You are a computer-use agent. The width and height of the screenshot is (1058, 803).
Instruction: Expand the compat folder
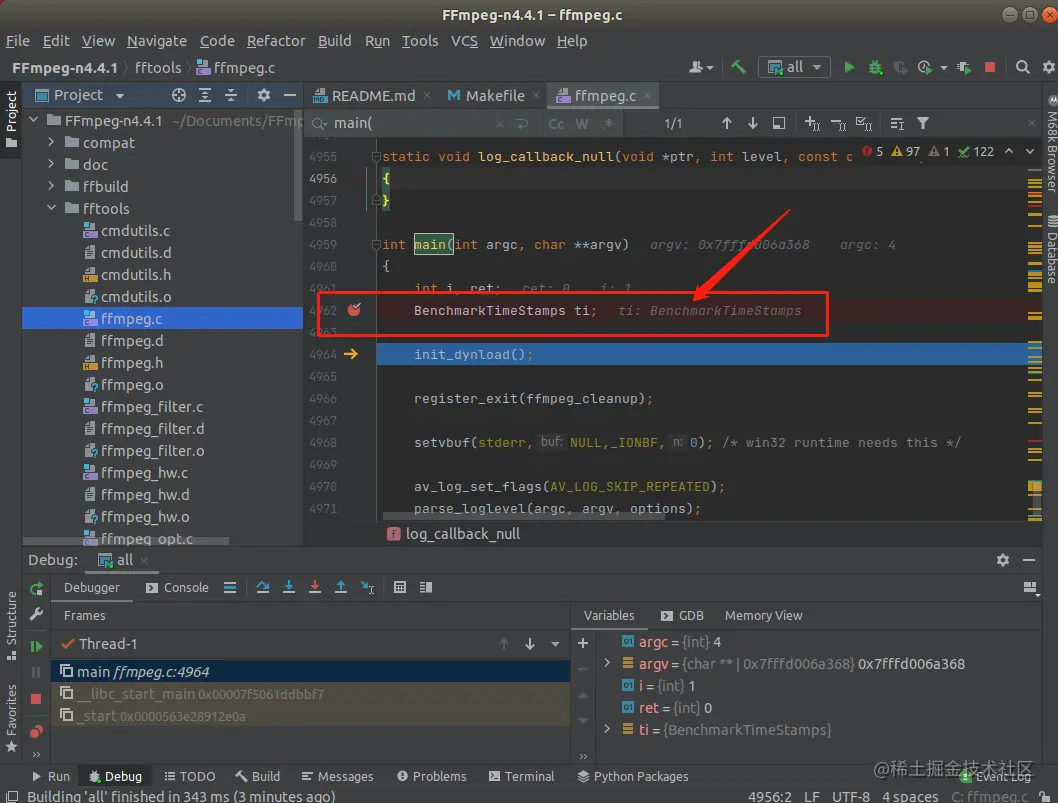pos(51,142)
